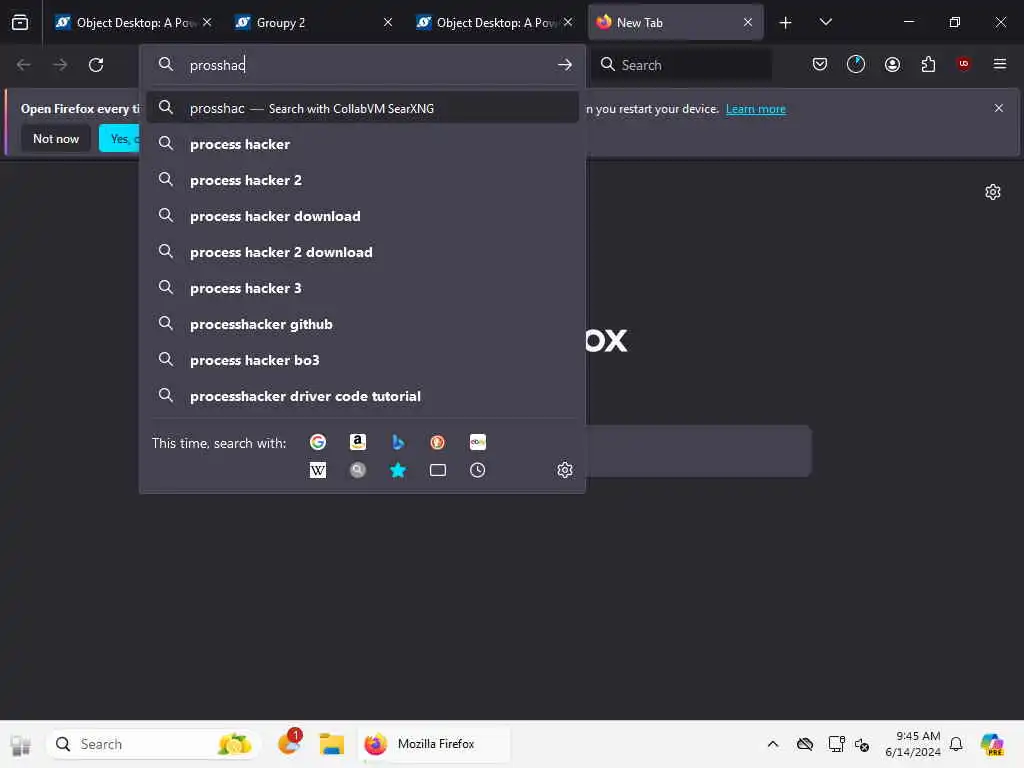This screenshot has height=768, width=1024.
Task: Open the Firefox application menu
Action: pos(999,64)
